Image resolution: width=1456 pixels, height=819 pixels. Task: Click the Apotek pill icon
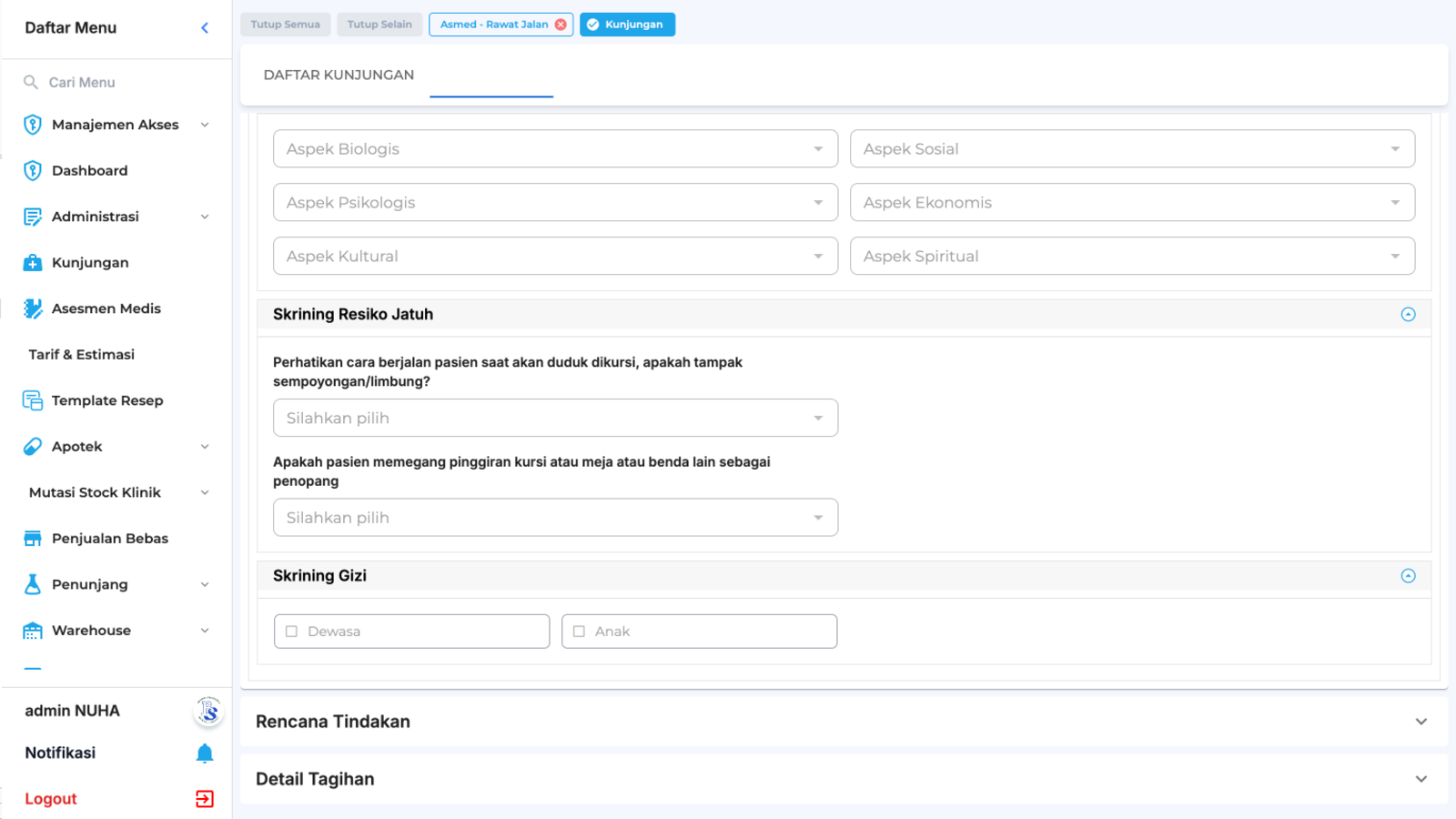(33, 447)
